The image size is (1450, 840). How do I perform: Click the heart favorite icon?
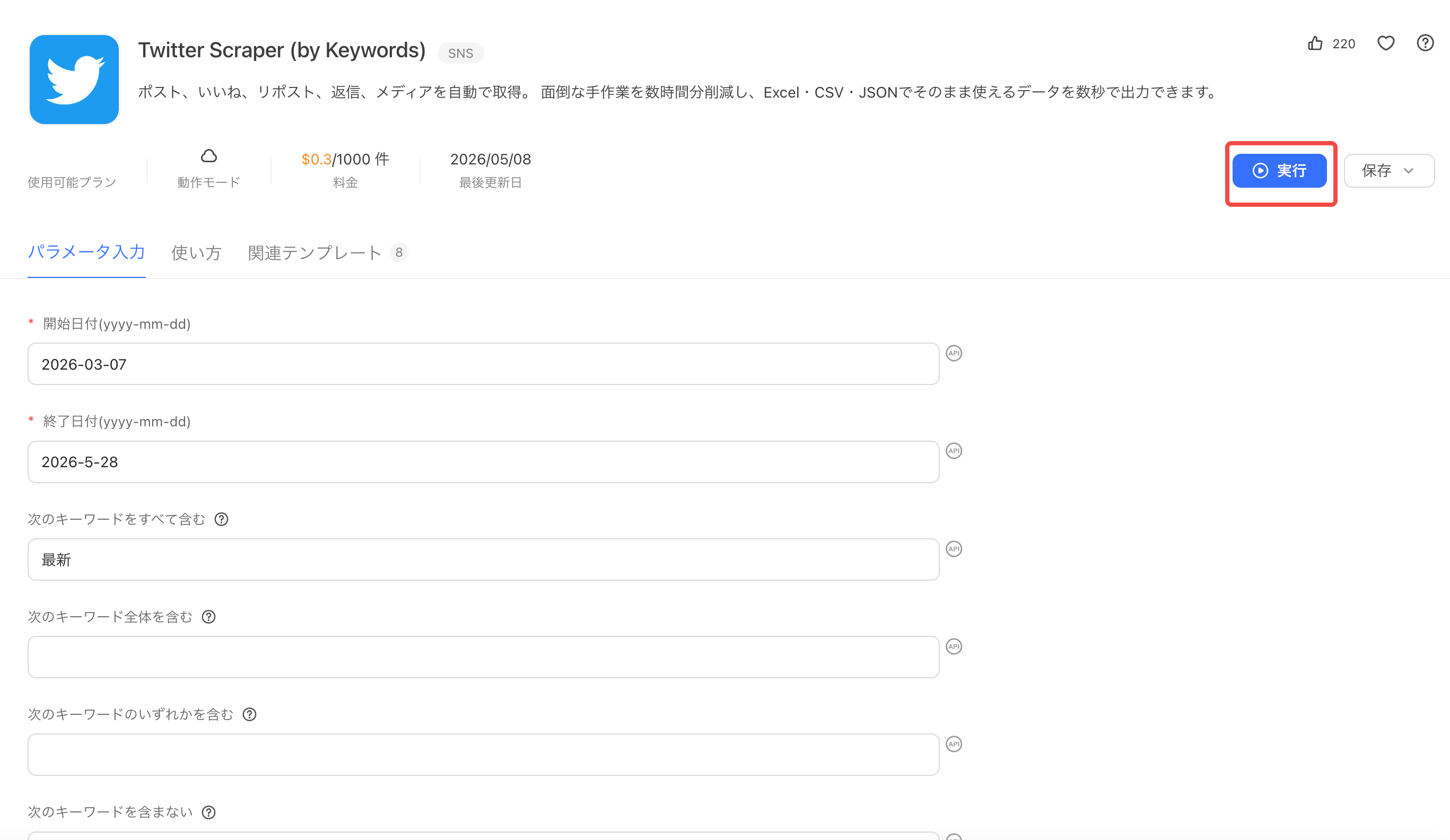tap(1385, 43)
